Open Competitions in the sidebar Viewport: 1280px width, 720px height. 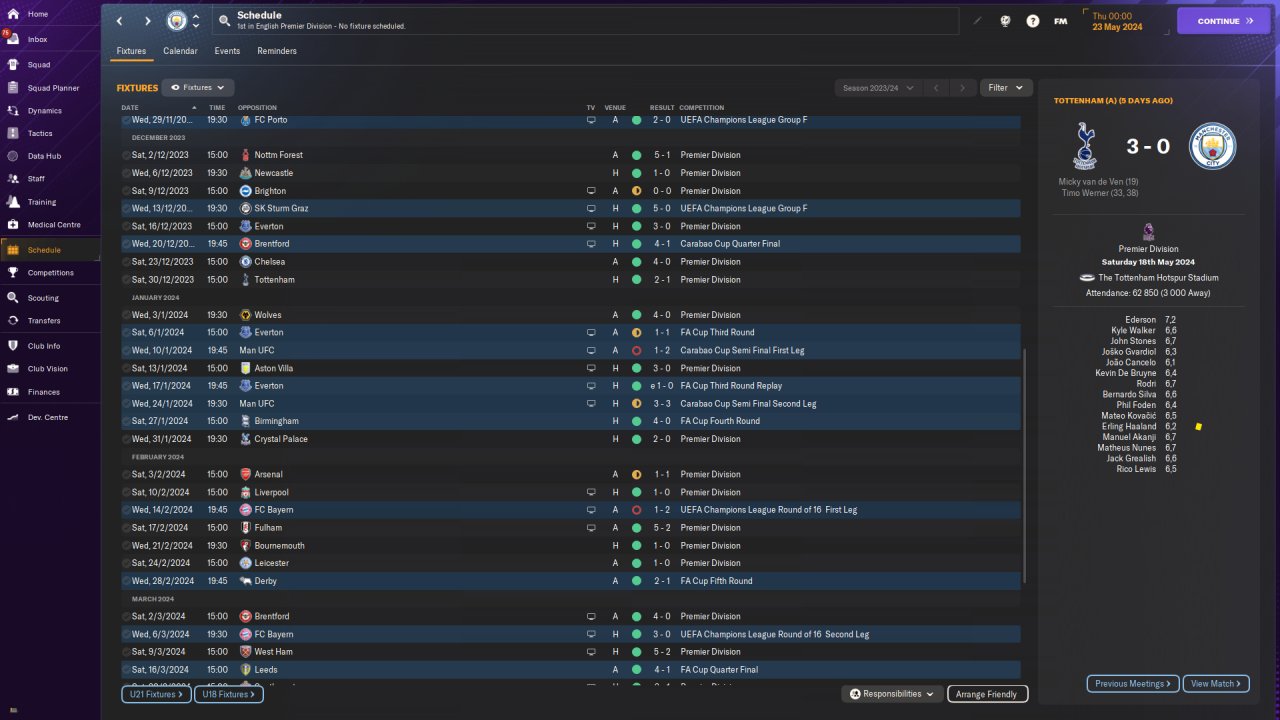[x=50, y=273]
